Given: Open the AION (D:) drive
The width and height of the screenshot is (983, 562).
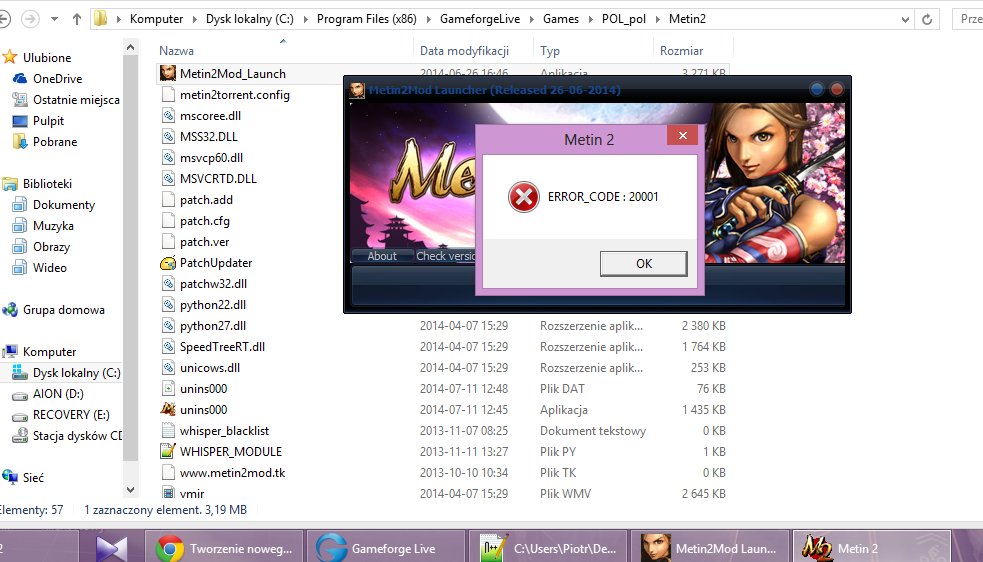Looking at the screenshot, I should pos(58,394).
